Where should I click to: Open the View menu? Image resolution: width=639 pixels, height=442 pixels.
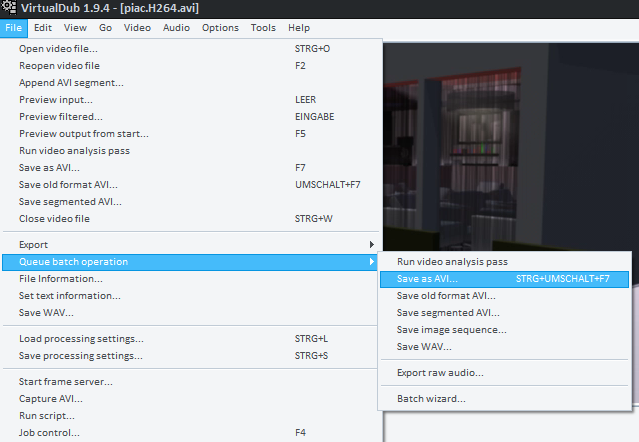[x=75, y=28]
